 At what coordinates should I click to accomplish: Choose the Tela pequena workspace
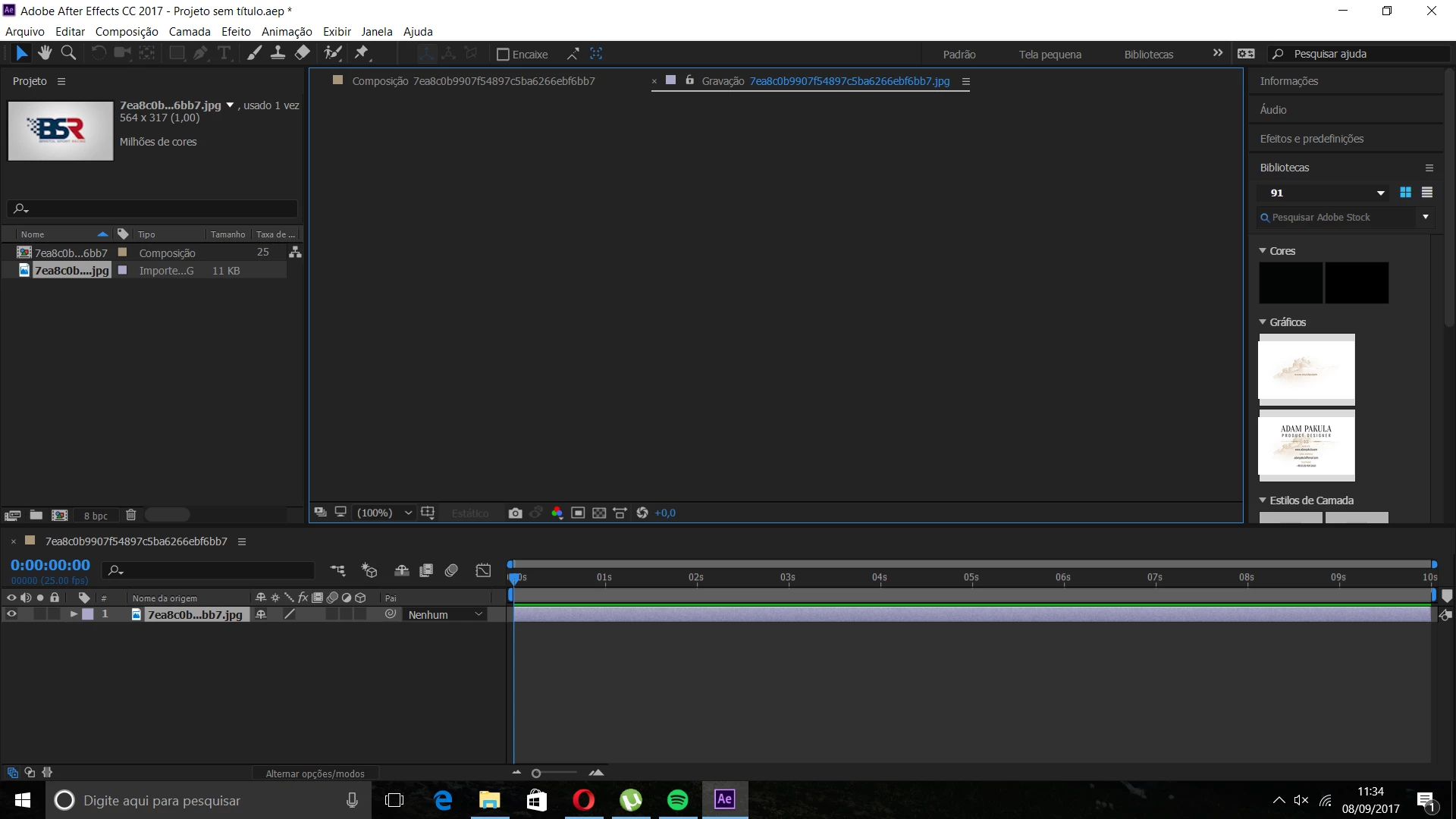click(1050, 55)
